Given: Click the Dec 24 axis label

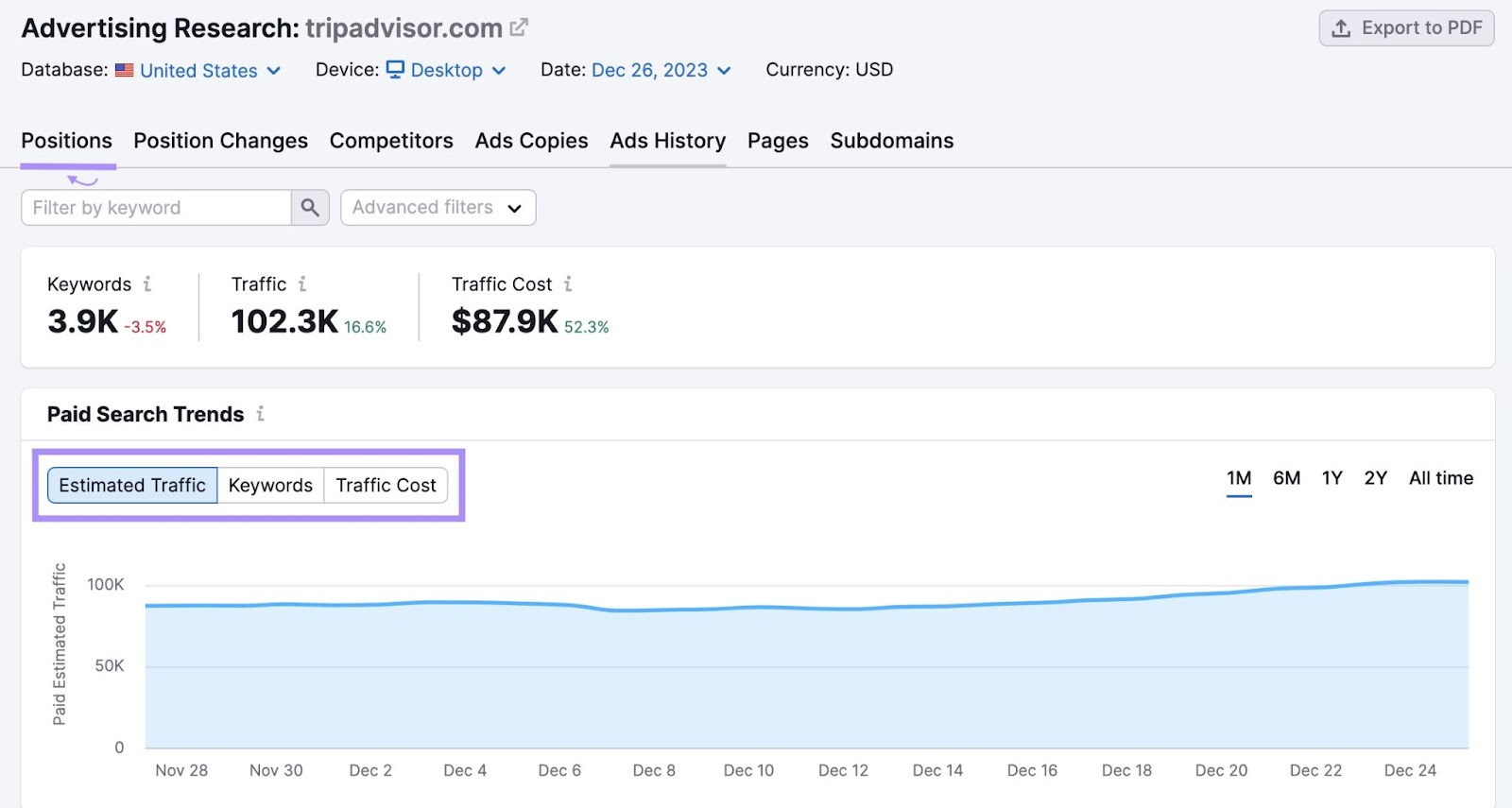Looking at the screenshot, I should pos(1410,770).
